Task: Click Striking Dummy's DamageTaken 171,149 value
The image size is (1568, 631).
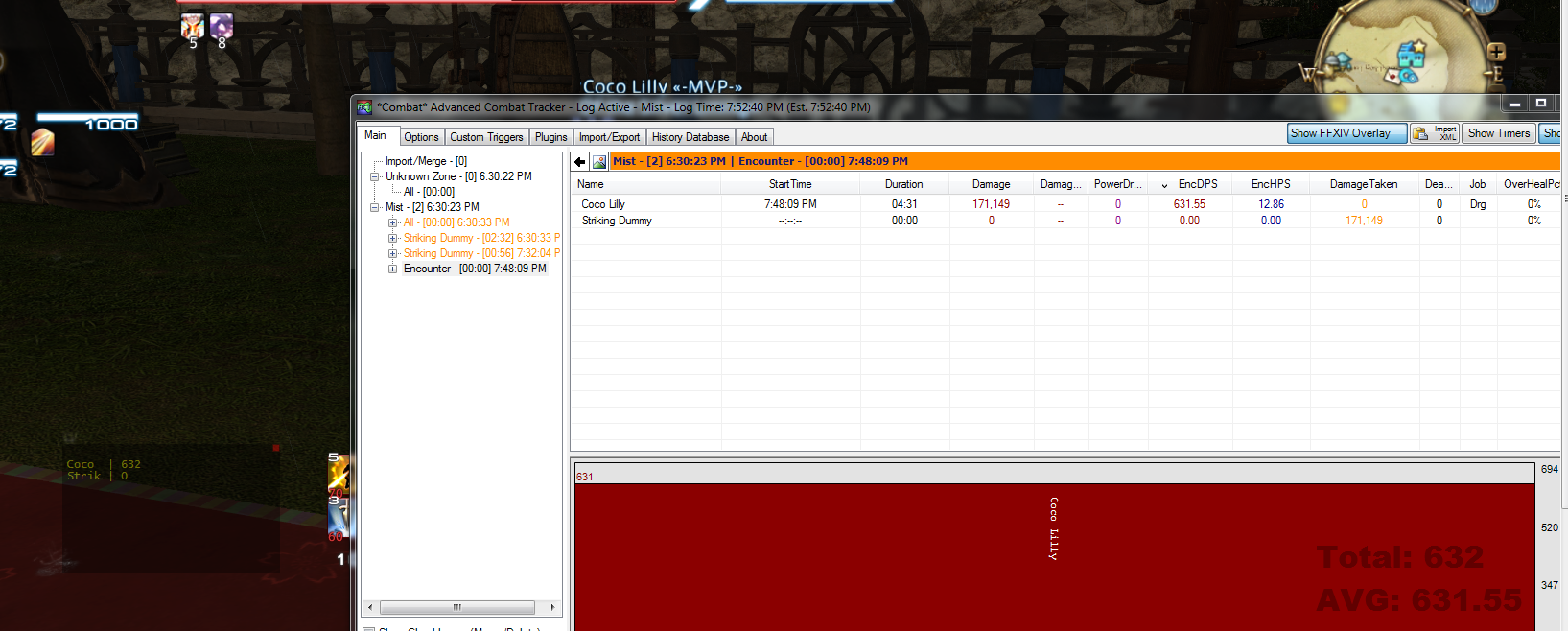Action: [1364, 221]
